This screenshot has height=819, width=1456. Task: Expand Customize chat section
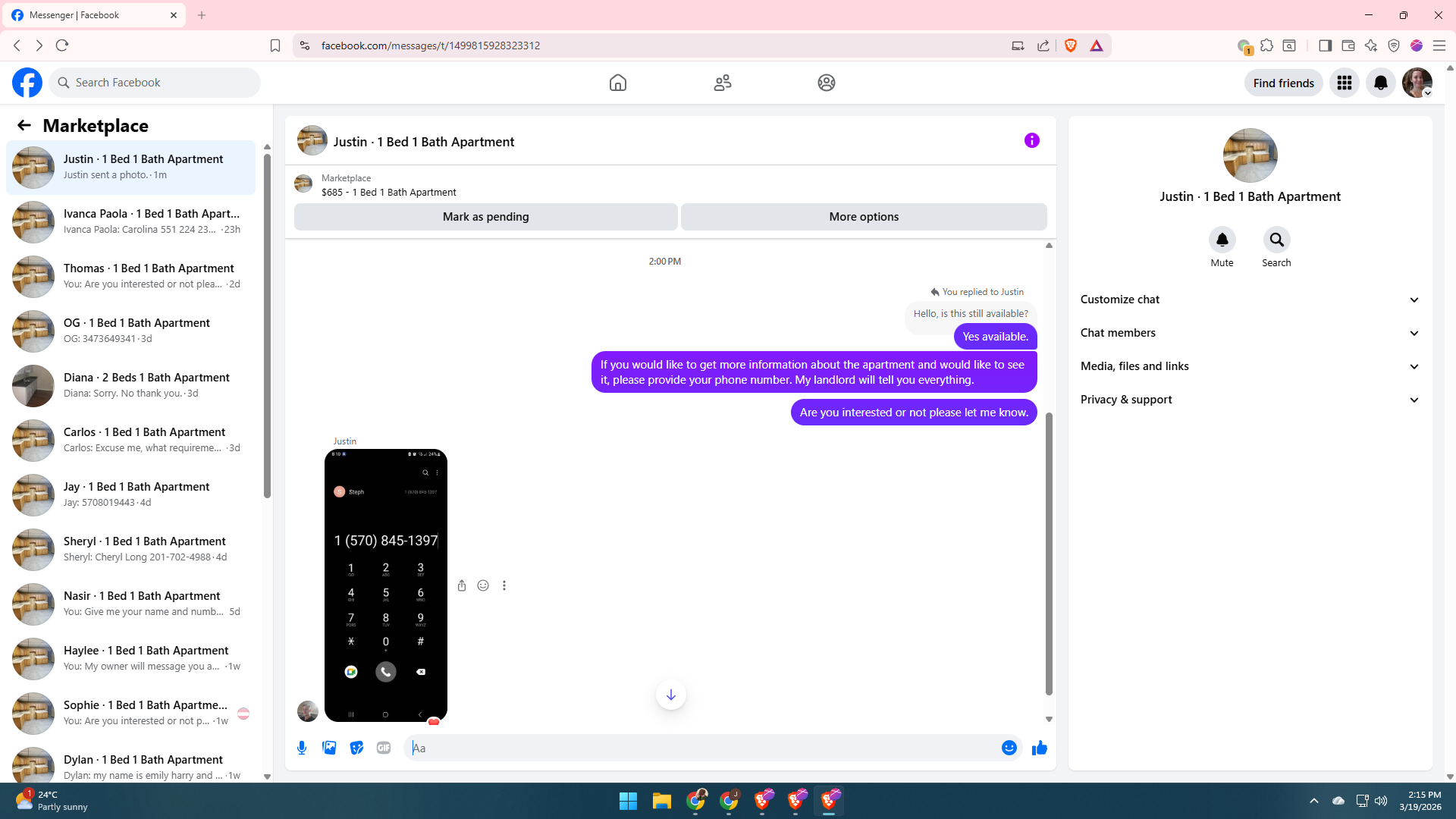1250,300
